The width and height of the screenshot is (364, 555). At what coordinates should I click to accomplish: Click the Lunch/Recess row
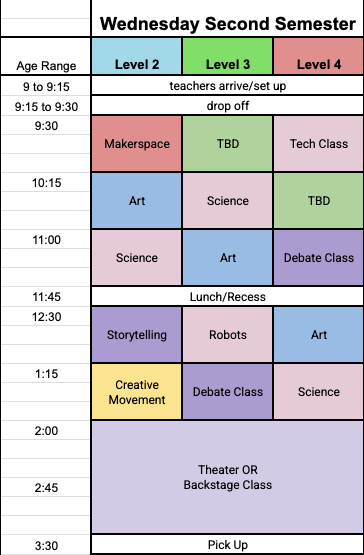pos(227,296)
